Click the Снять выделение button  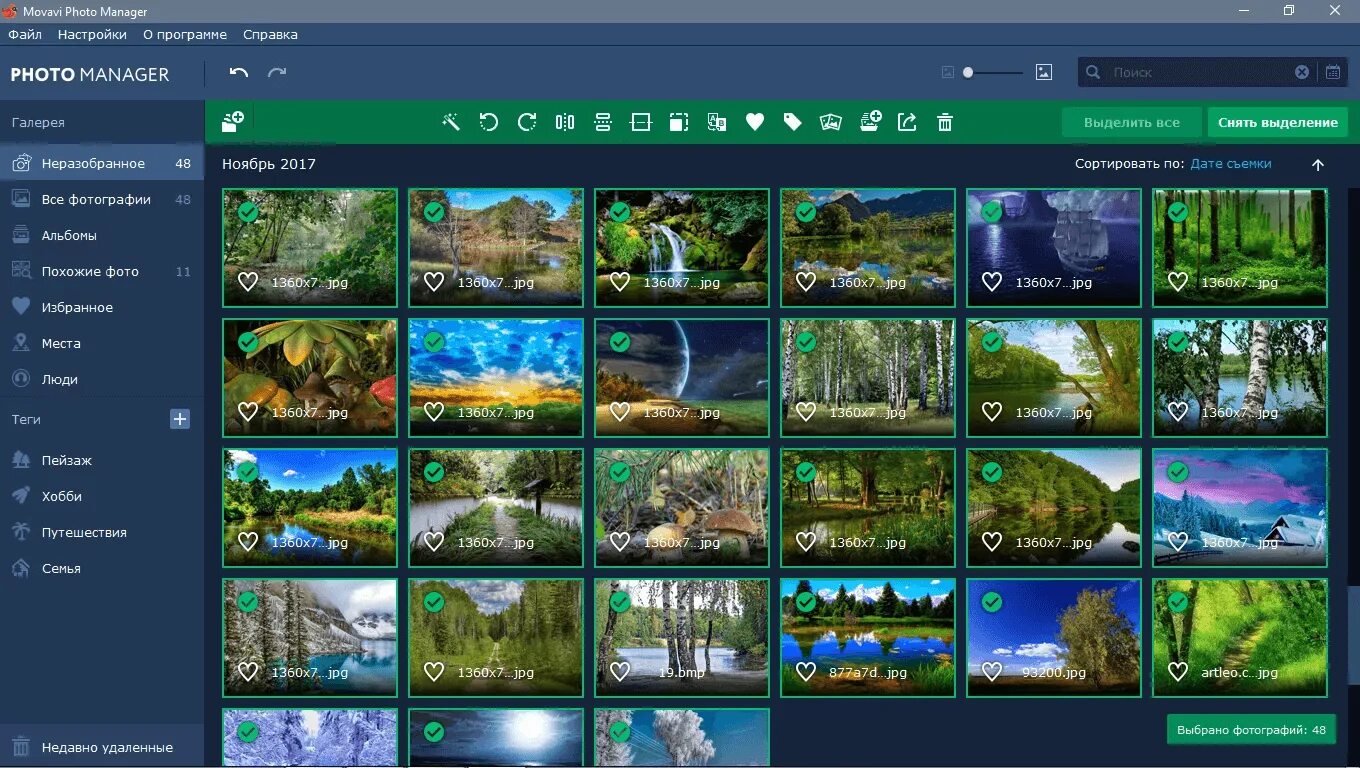coord(1278,122)
